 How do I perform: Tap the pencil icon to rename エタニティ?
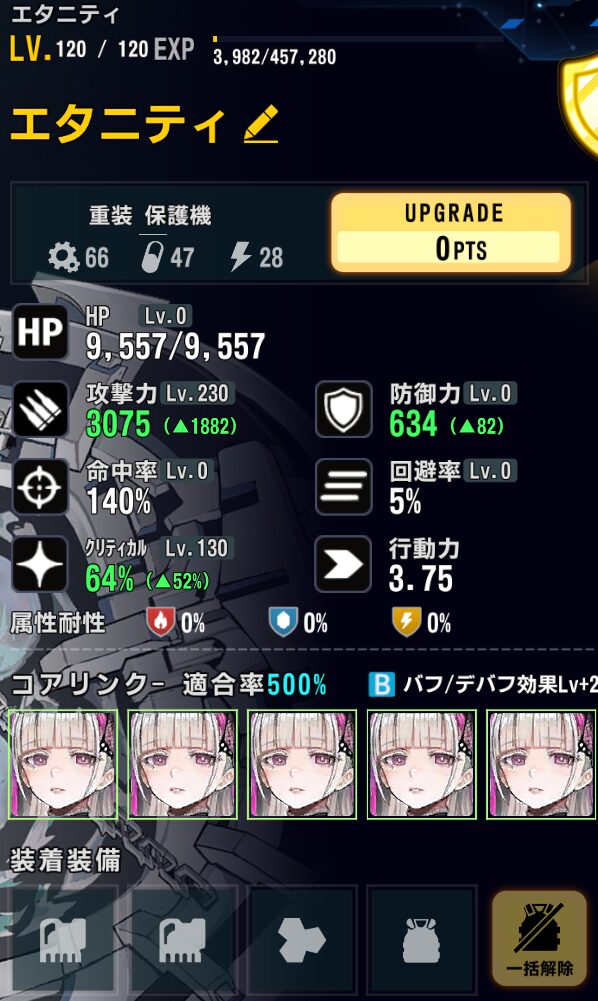(x=262, y=124)
